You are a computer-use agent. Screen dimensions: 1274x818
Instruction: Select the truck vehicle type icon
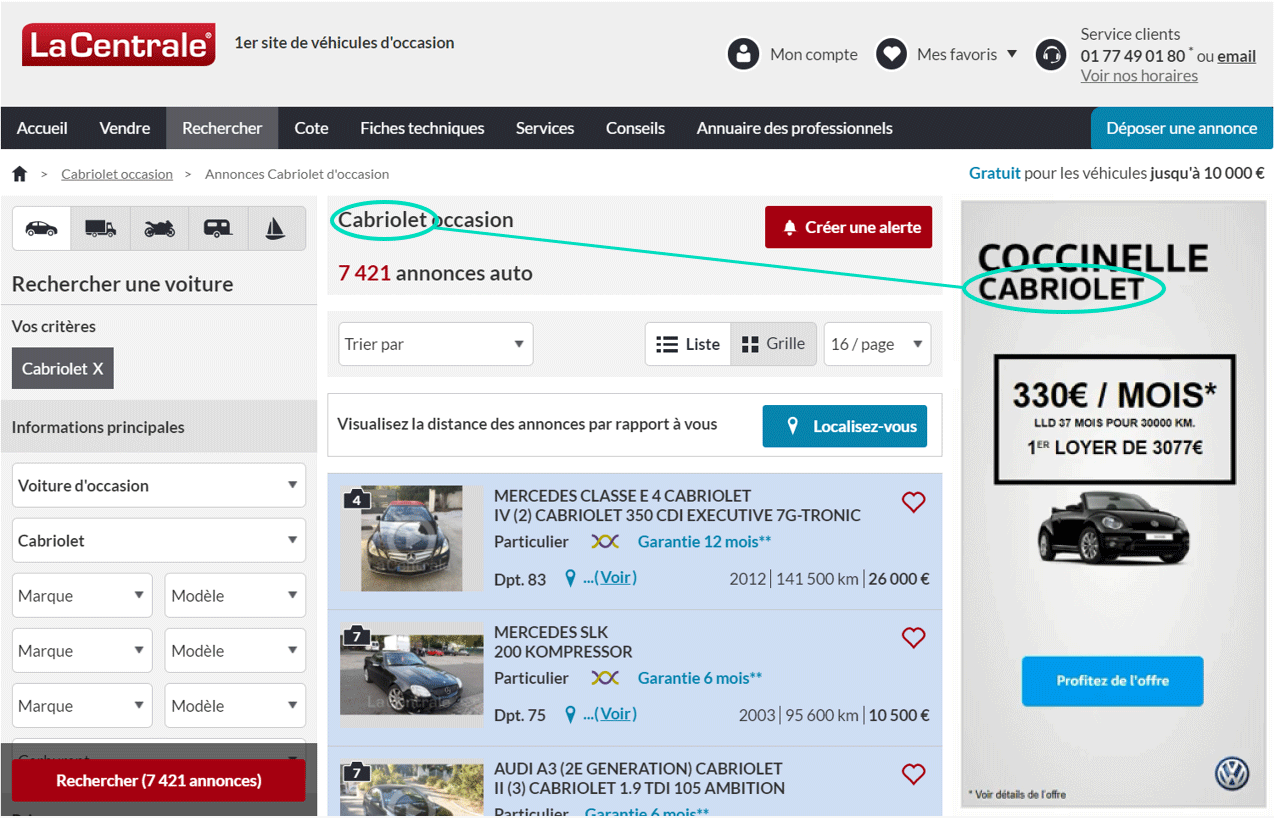point(100,229)
